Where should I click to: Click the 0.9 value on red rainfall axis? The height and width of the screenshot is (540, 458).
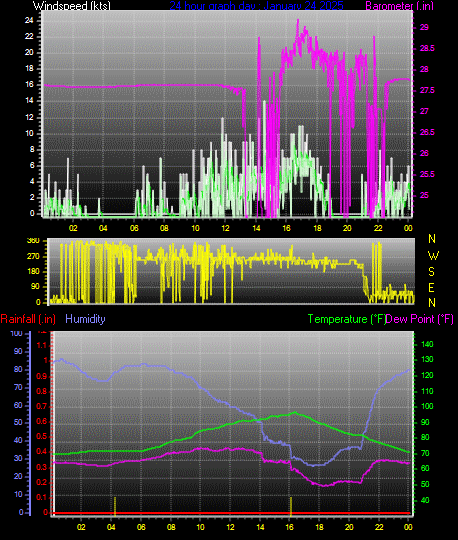click(42, 376)
